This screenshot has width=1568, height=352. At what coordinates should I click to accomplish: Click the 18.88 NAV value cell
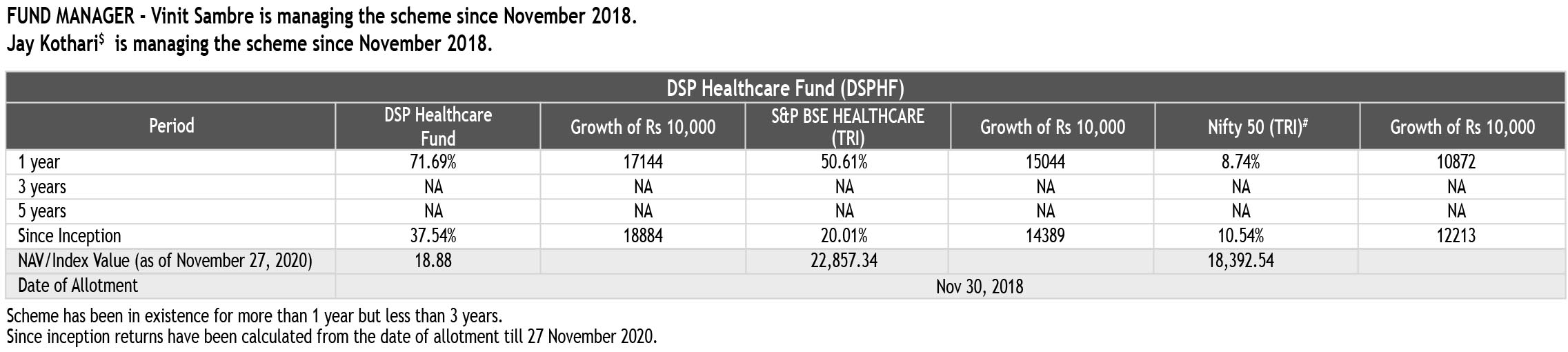click(x=433, y=261)
